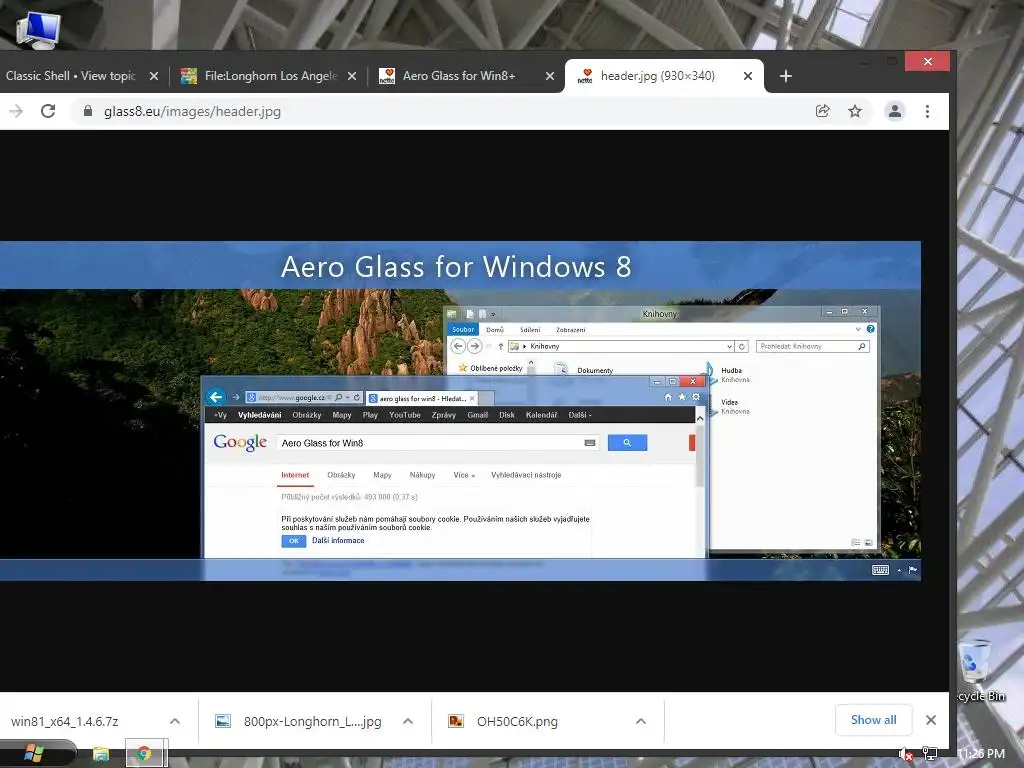Reload the current page
This screenshot has height=768, width=1024.
tap(48, 111)
